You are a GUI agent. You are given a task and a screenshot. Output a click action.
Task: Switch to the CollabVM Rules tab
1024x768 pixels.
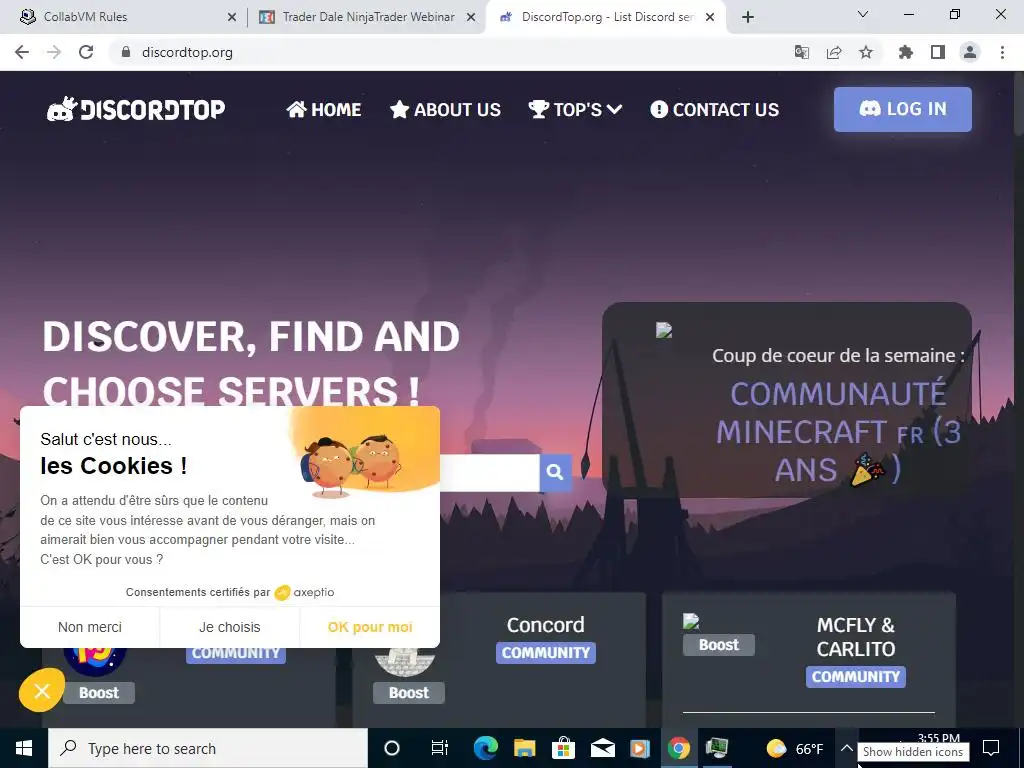[124, 17]
